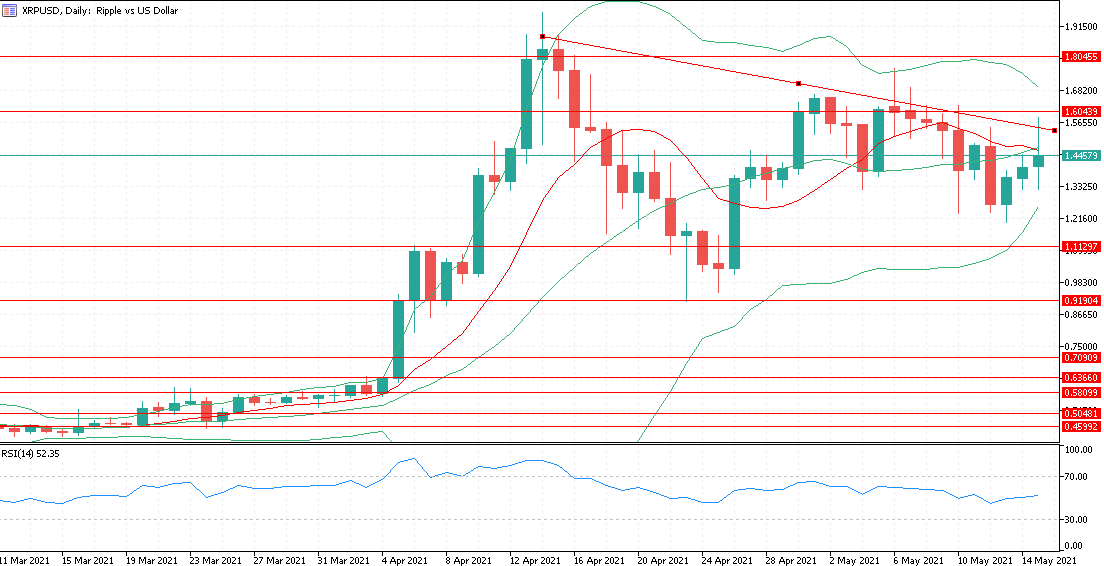Click the 0.86650 price scale value
1104x566 pixels.
(1083, 315)
